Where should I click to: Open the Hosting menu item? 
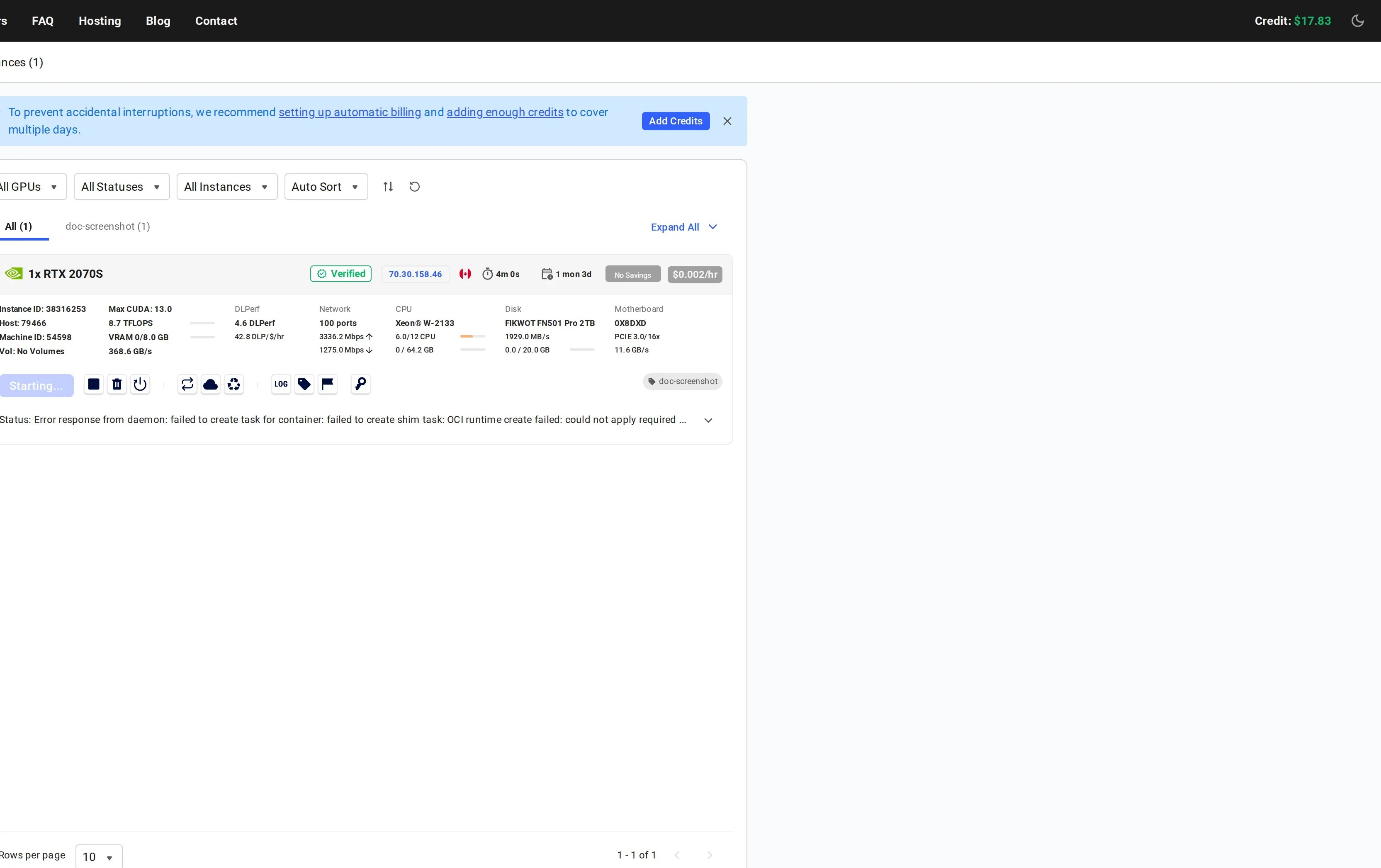(x=100, y=21)
